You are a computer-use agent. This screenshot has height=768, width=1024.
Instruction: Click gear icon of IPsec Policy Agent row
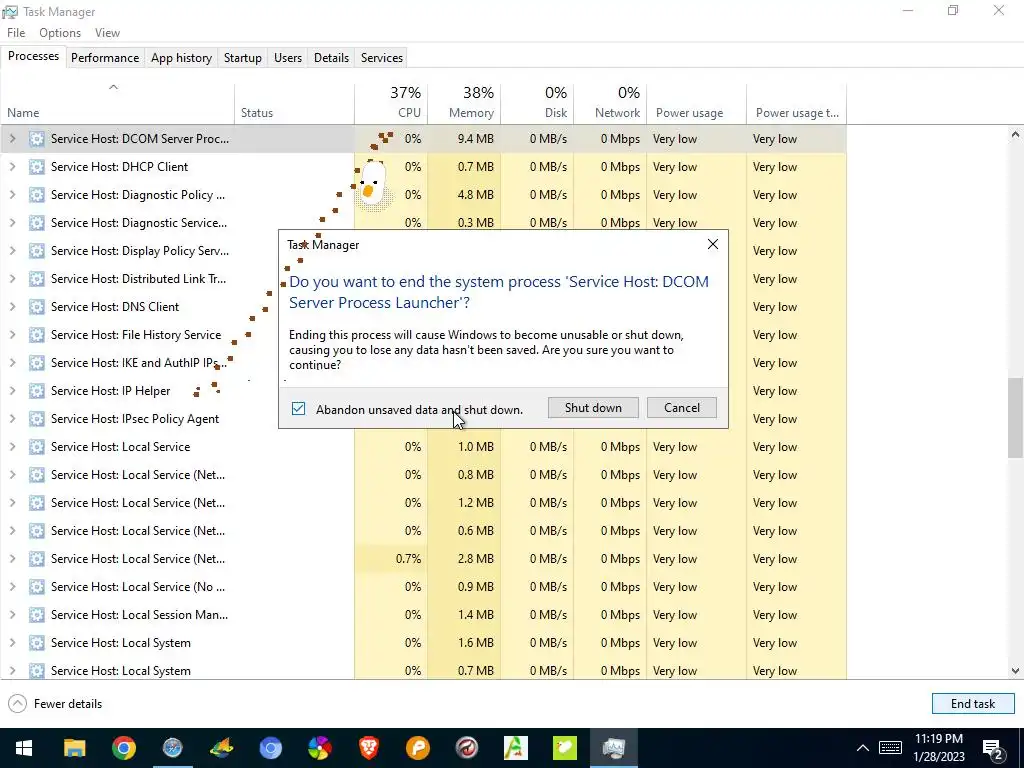(x=37, y=419)
